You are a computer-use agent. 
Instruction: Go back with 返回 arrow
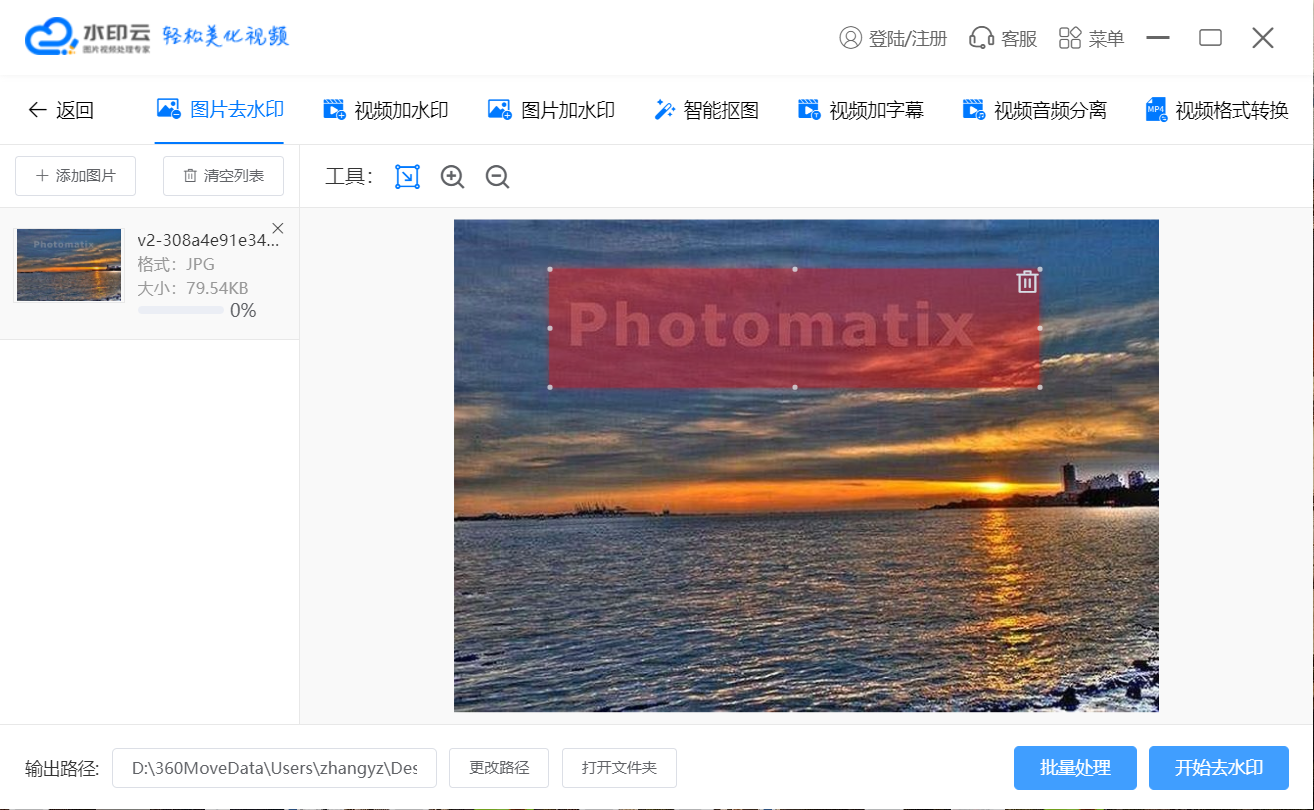click(60, 110)
